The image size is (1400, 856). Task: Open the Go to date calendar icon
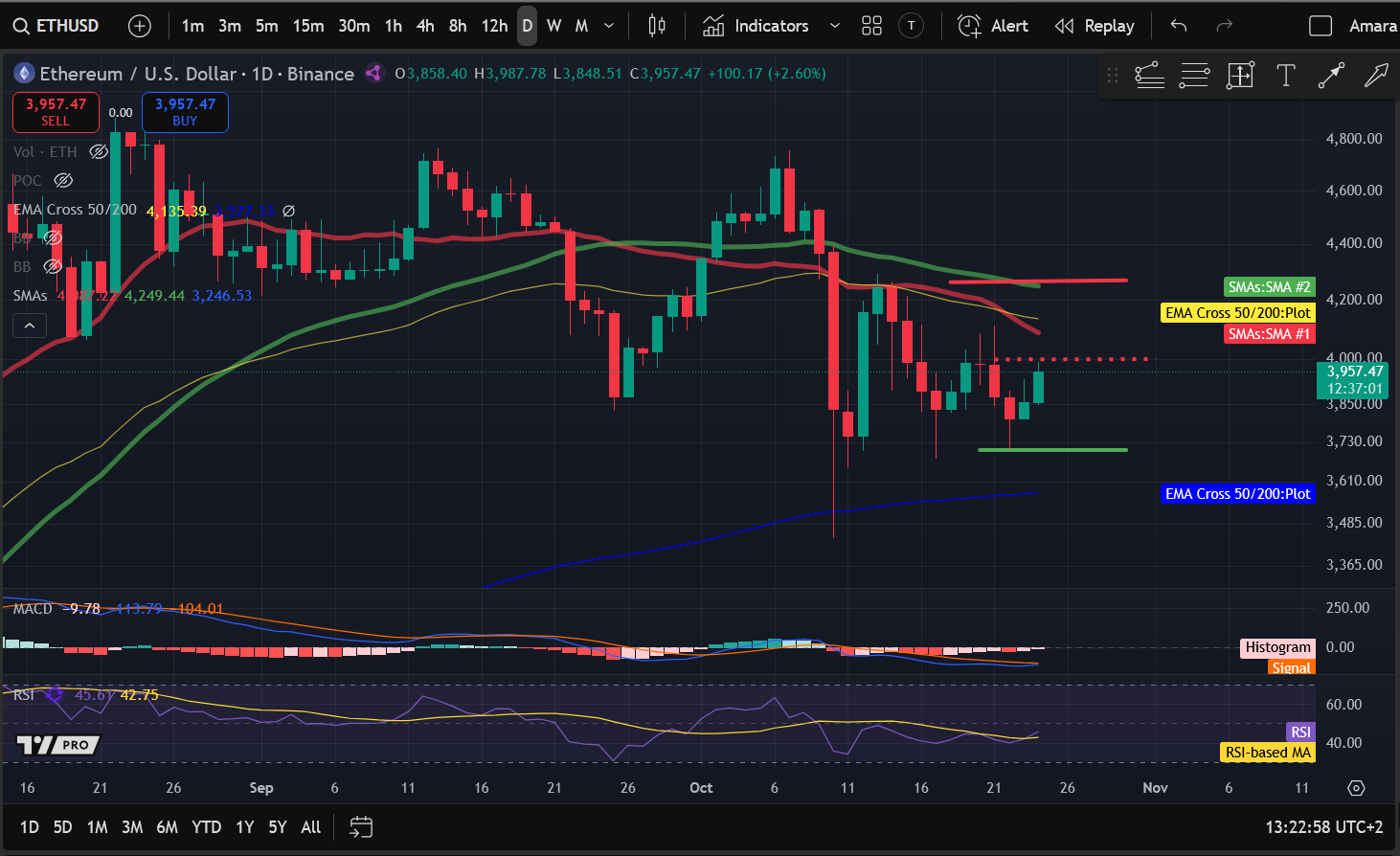(x=361, y=827)
